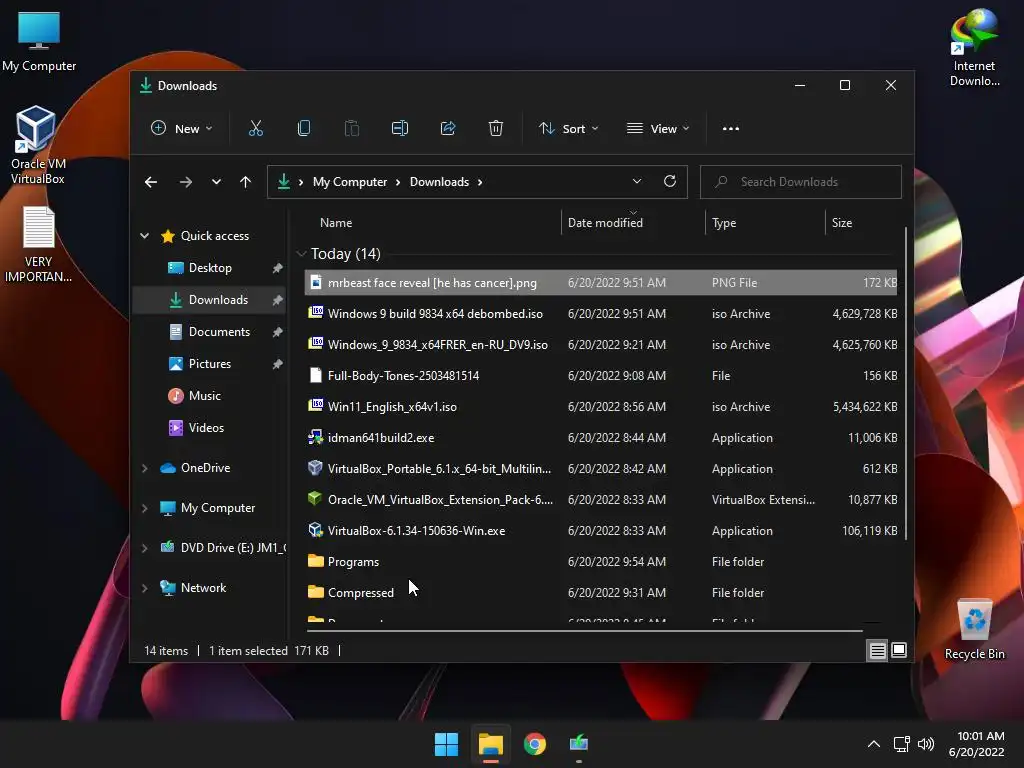Open the Recycle Bin
The image size is (1024, 768).
(x=974, y=630)
